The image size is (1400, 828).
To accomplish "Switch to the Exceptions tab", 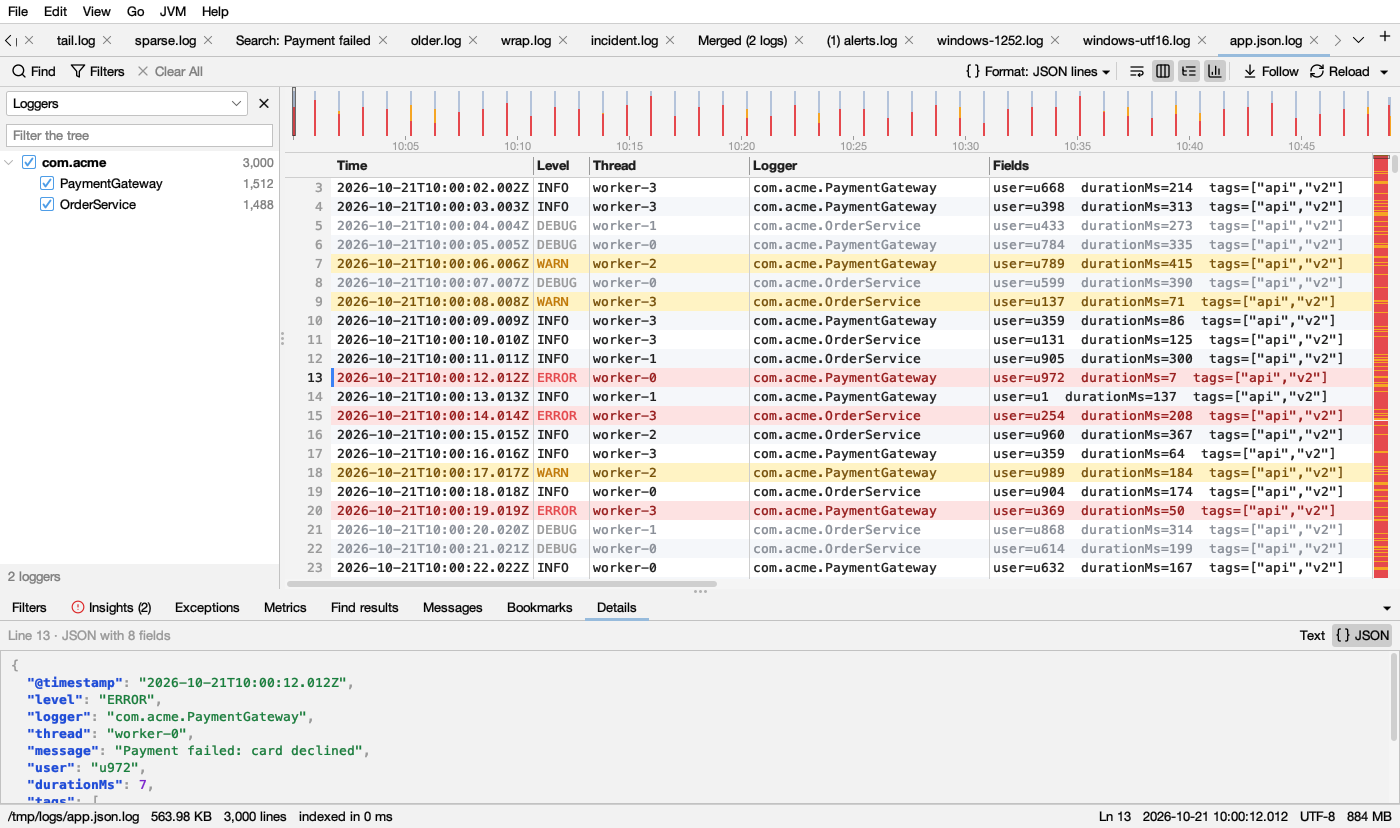I will [x=207, y=608].
